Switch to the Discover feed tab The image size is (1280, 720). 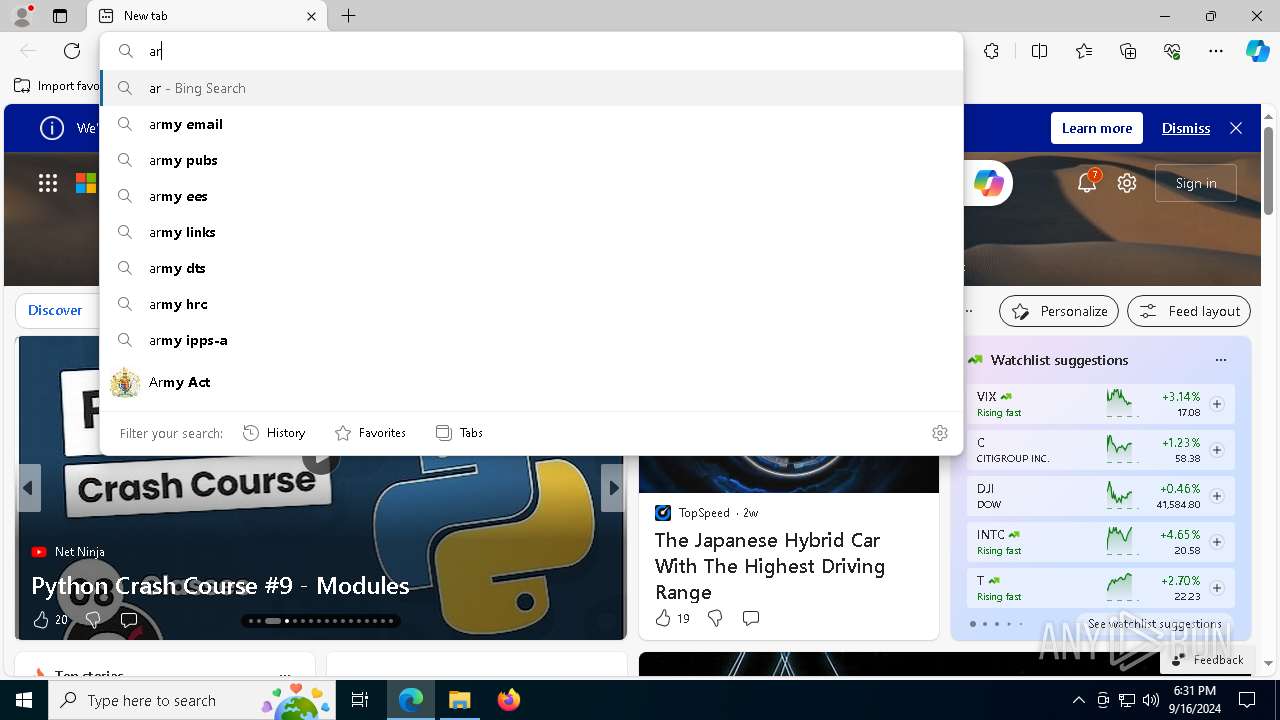pyautogui.click(x=55, y=310)
